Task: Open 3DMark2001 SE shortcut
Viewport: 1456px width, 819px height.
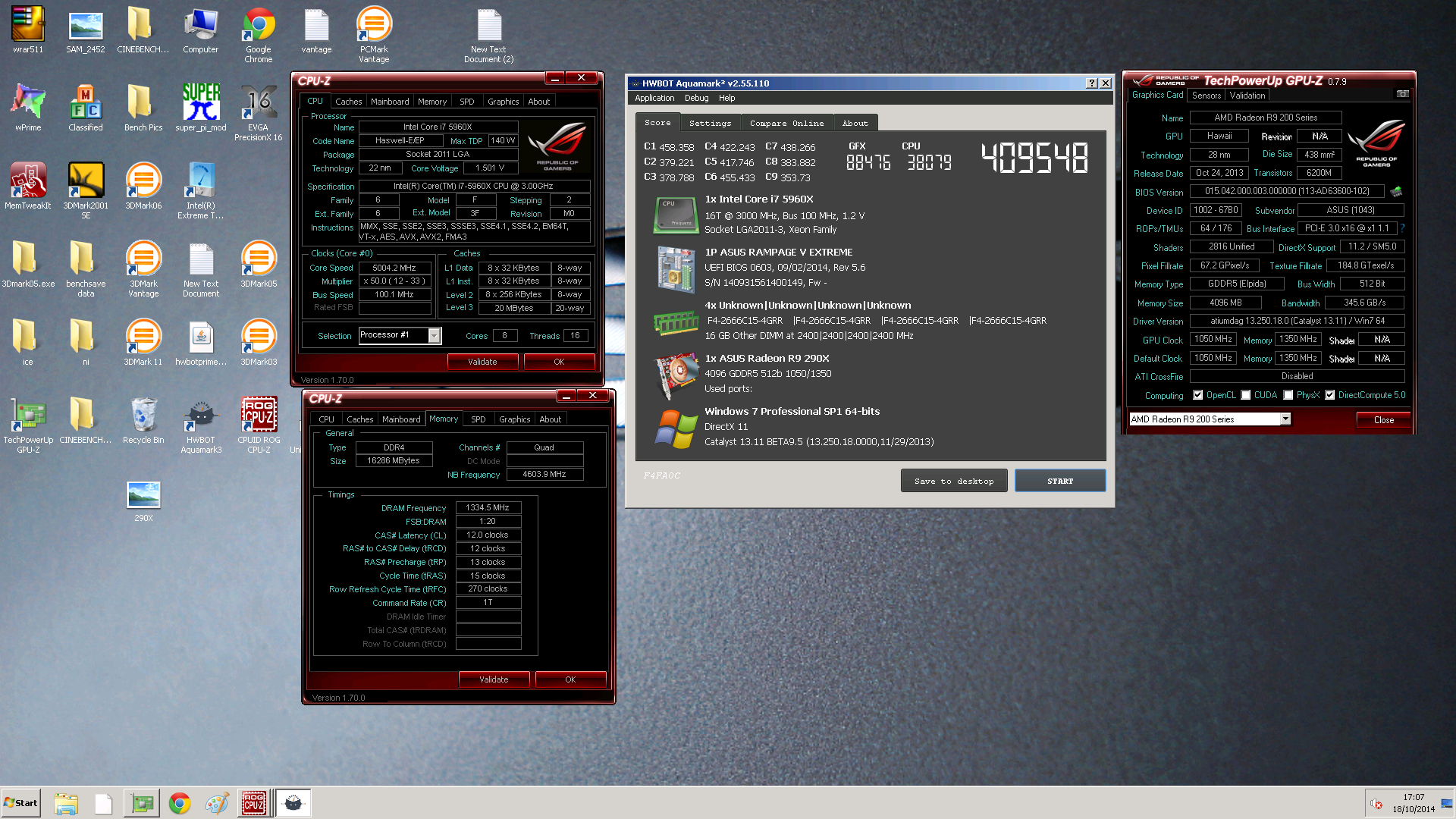Action: click(x=86, y=190)
